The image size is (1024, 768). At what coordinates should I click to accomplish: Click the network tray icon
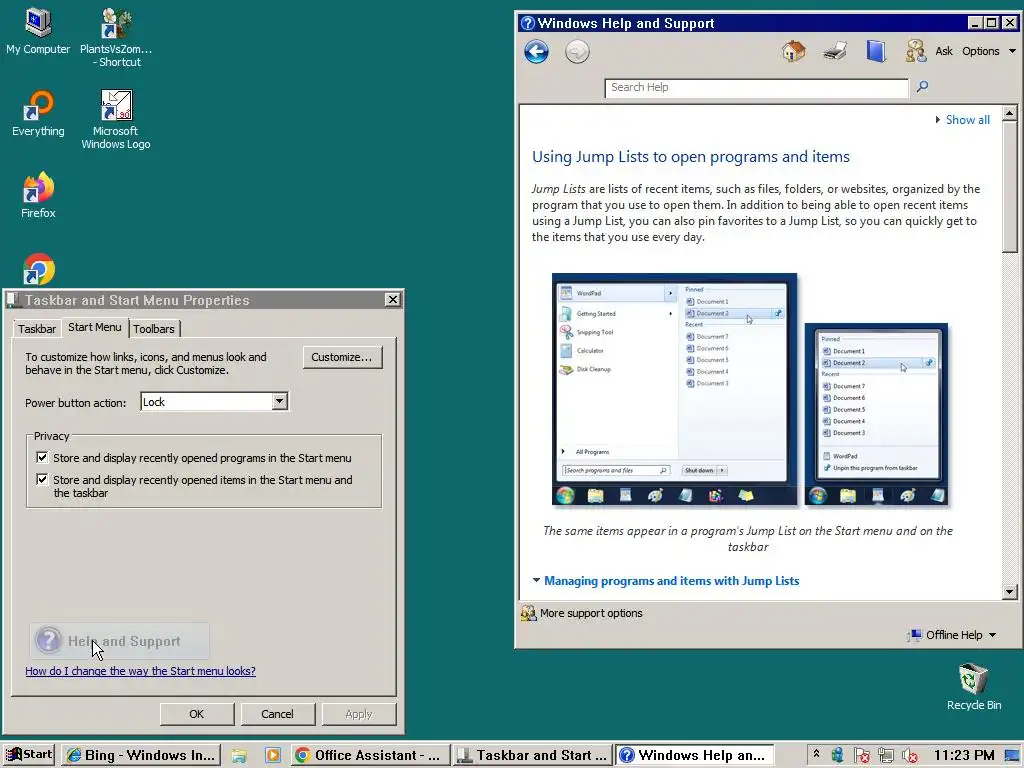tap(886, 756)
